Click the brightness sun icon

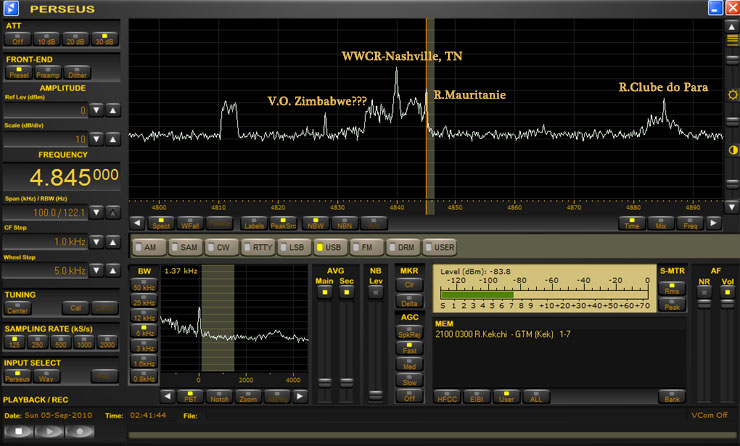point(732,95)
